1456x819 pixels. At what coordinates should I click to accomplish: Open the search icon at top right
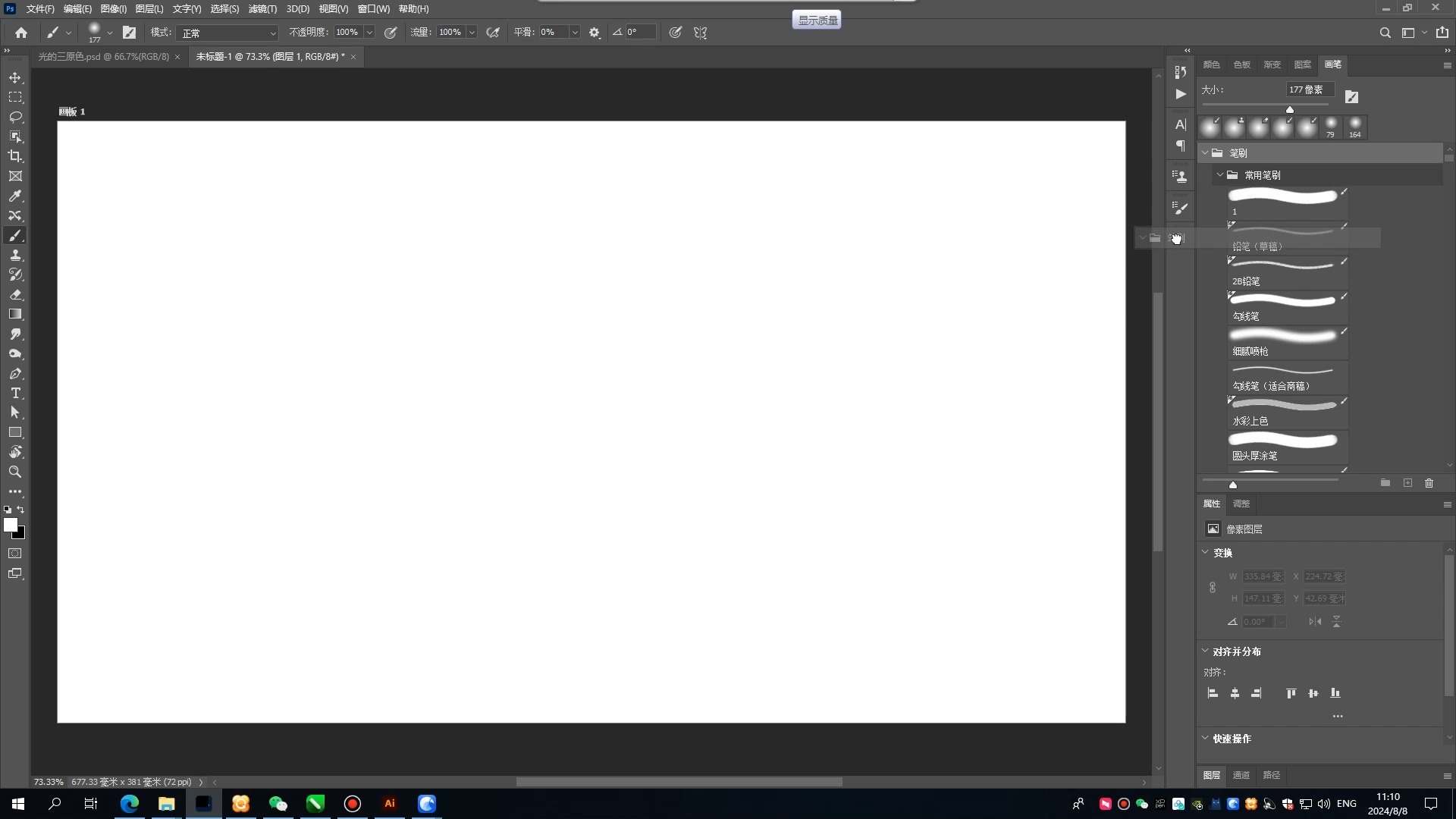[1385, 33]
